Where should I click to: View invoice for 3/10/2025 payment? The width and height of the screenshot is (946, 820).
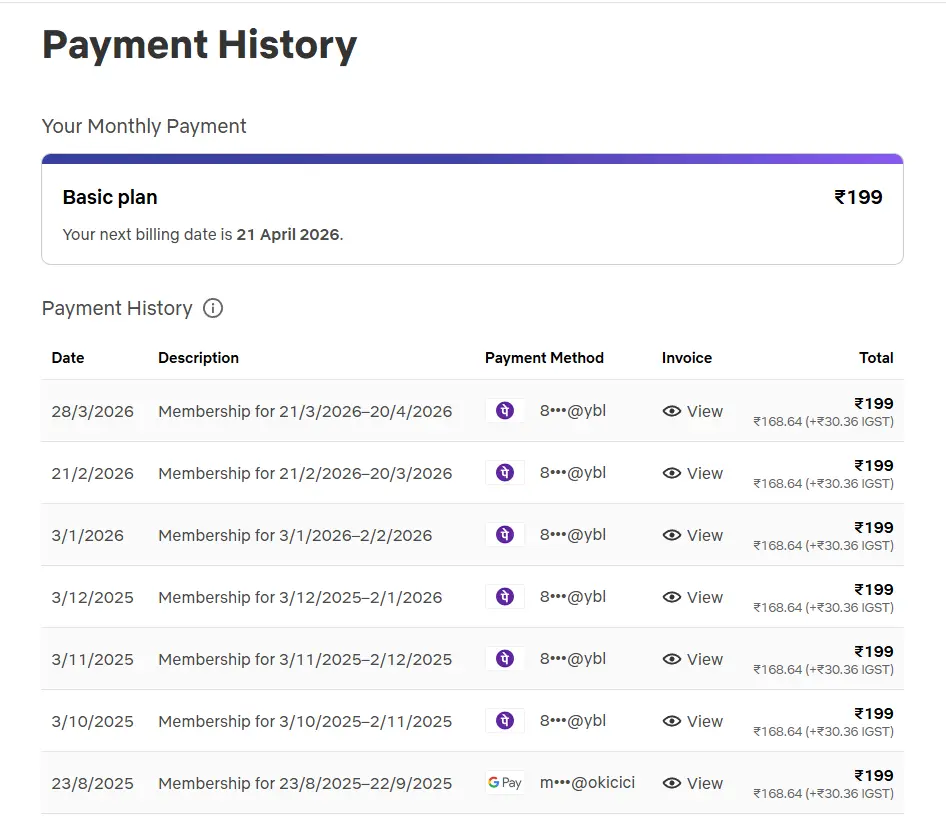pos(693,722)
